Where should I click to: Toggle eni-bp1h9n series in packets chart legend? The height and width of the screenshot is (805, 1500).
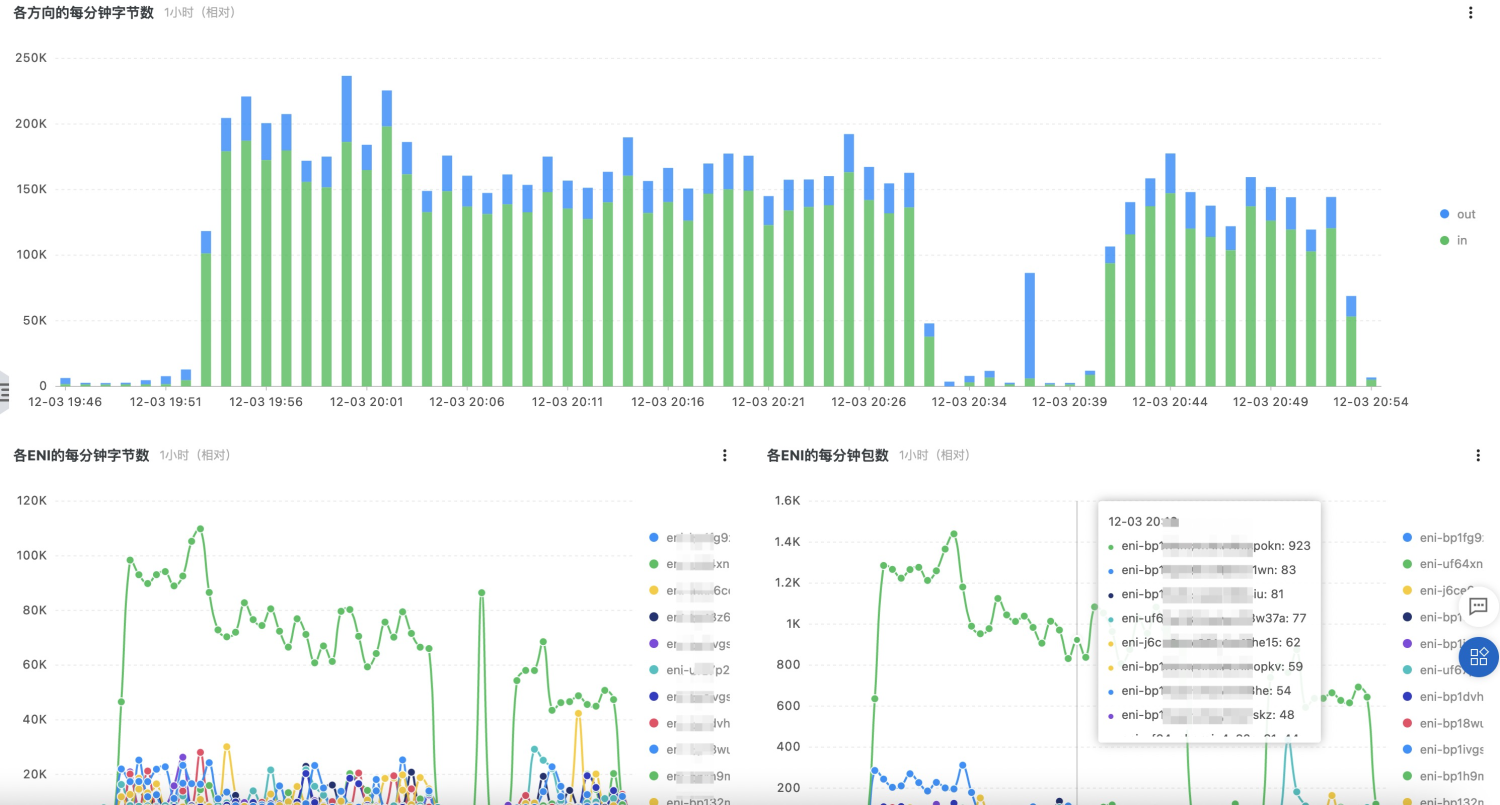[1442, 775]
